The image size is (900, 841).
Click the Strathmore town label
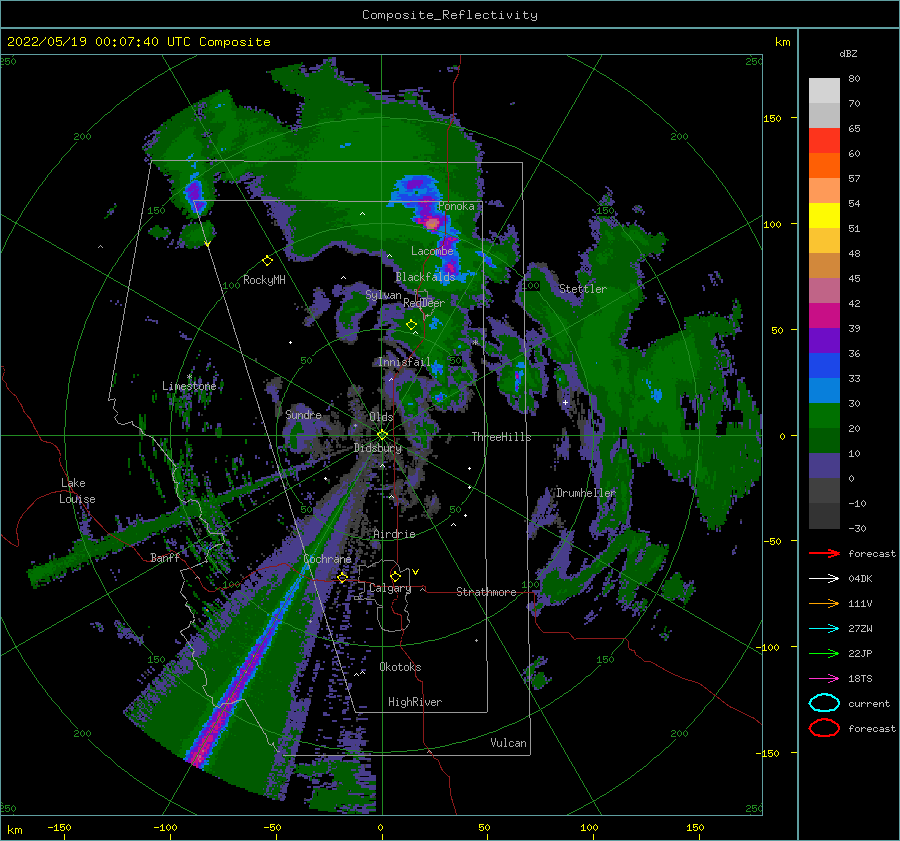(x=486, y=592)
